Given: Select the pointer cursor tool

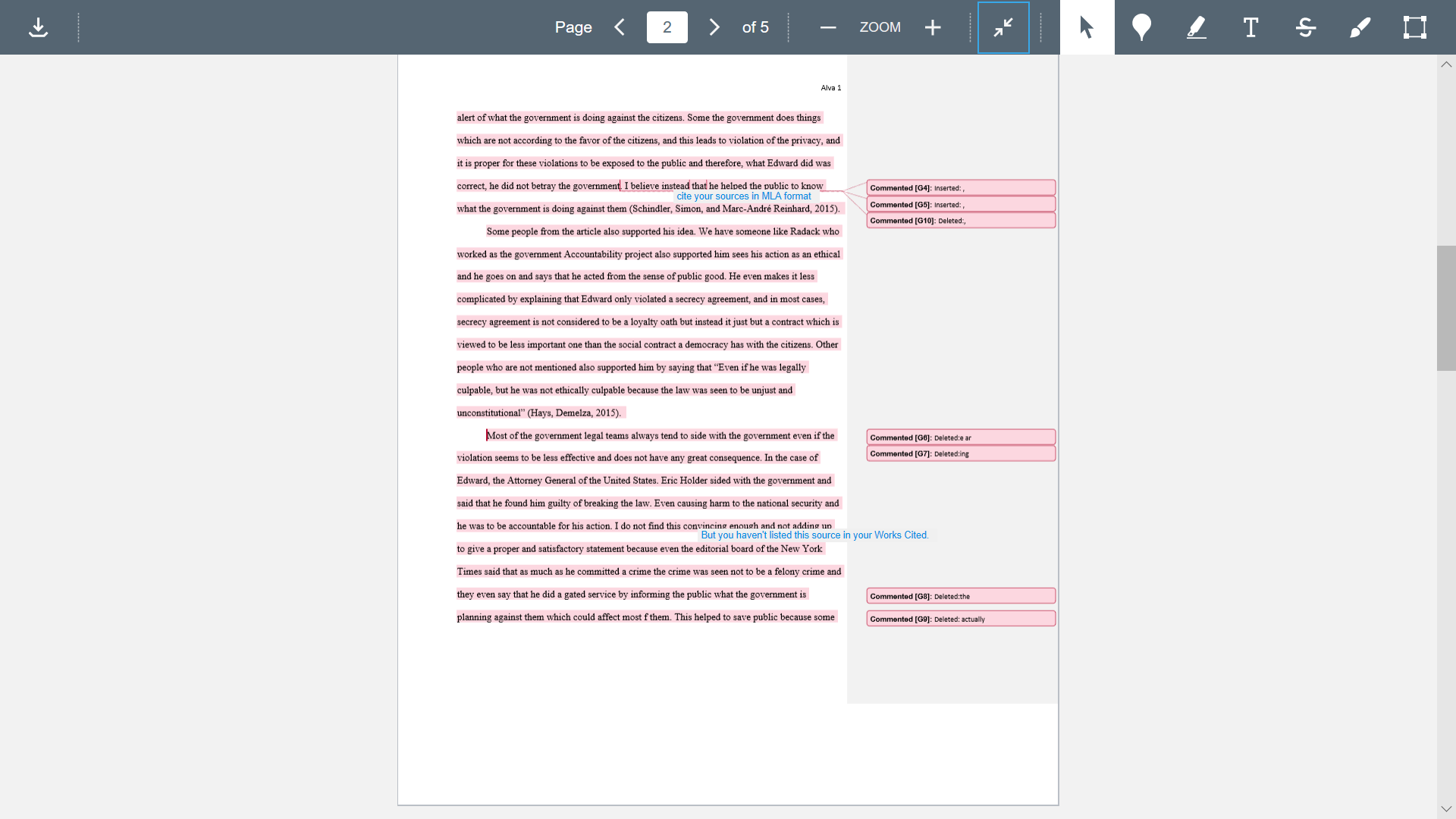Looking at the screenshot, I should (x=1087, y=27).
